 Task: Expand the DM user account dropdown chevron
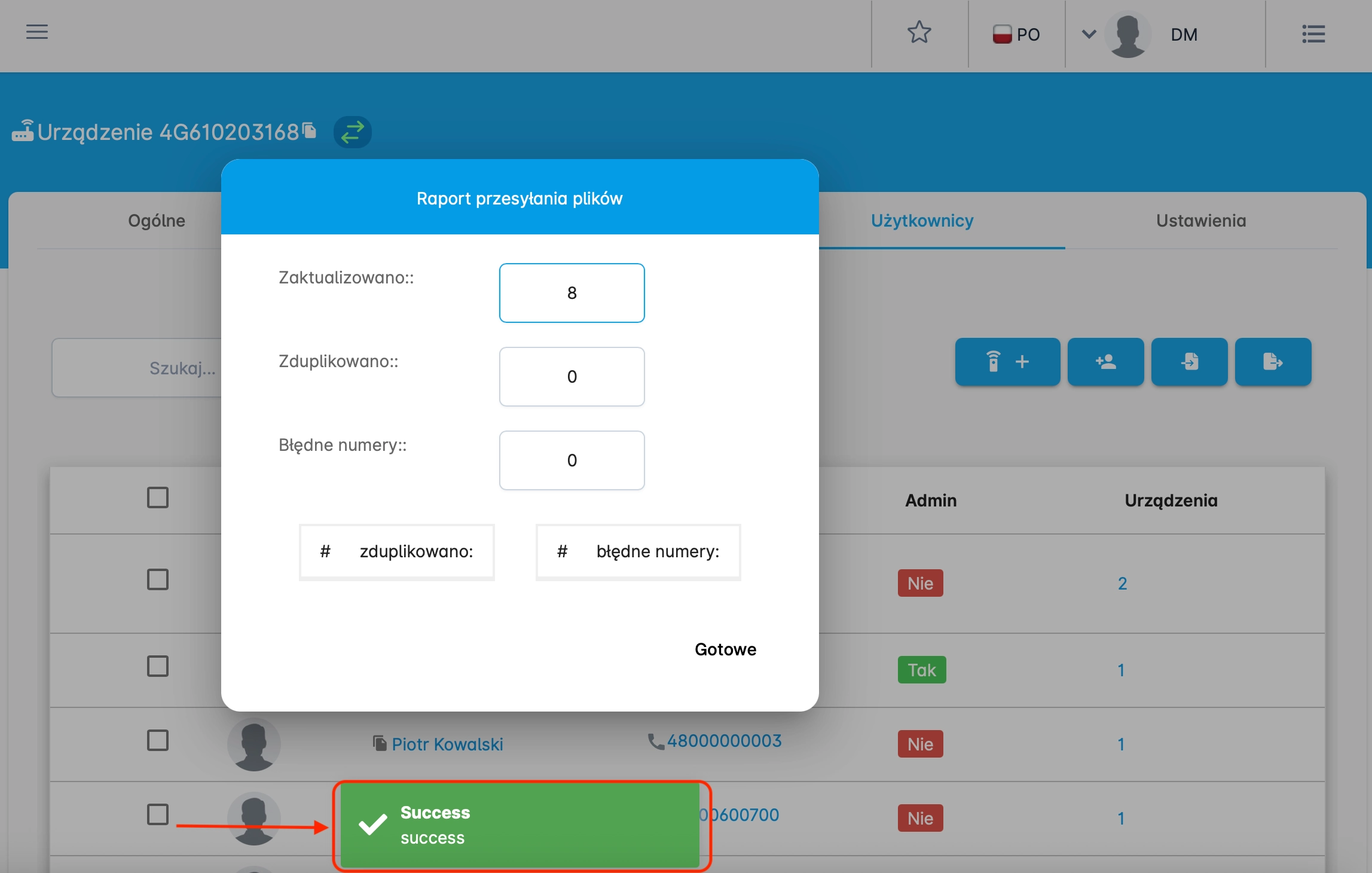pos(1089,34)
